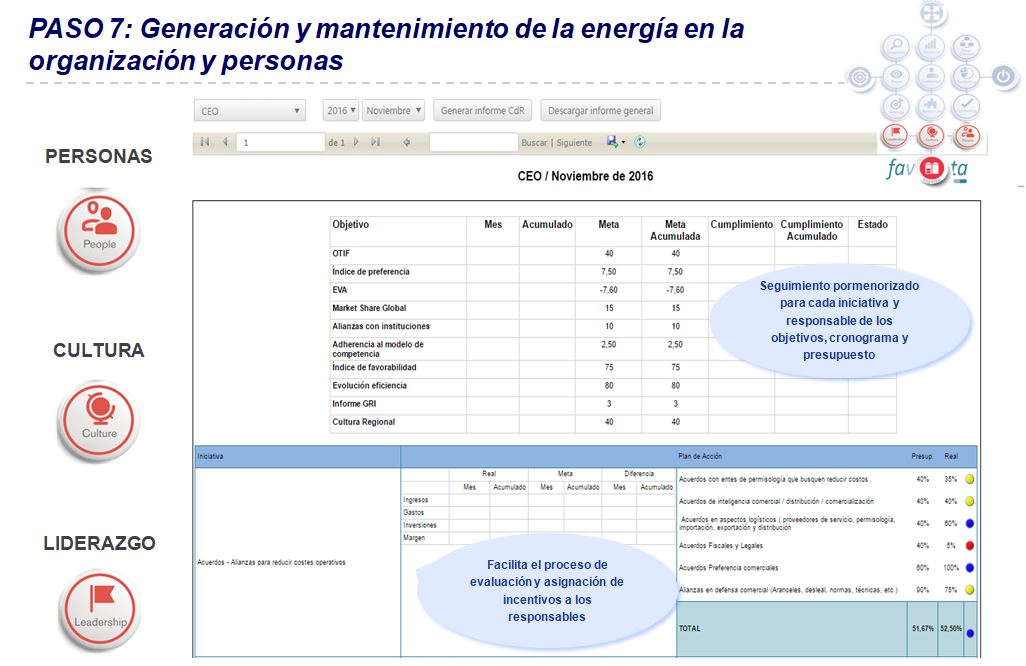Select the 'Evolución eficiencia' objective row

click(x=613, y=386)
